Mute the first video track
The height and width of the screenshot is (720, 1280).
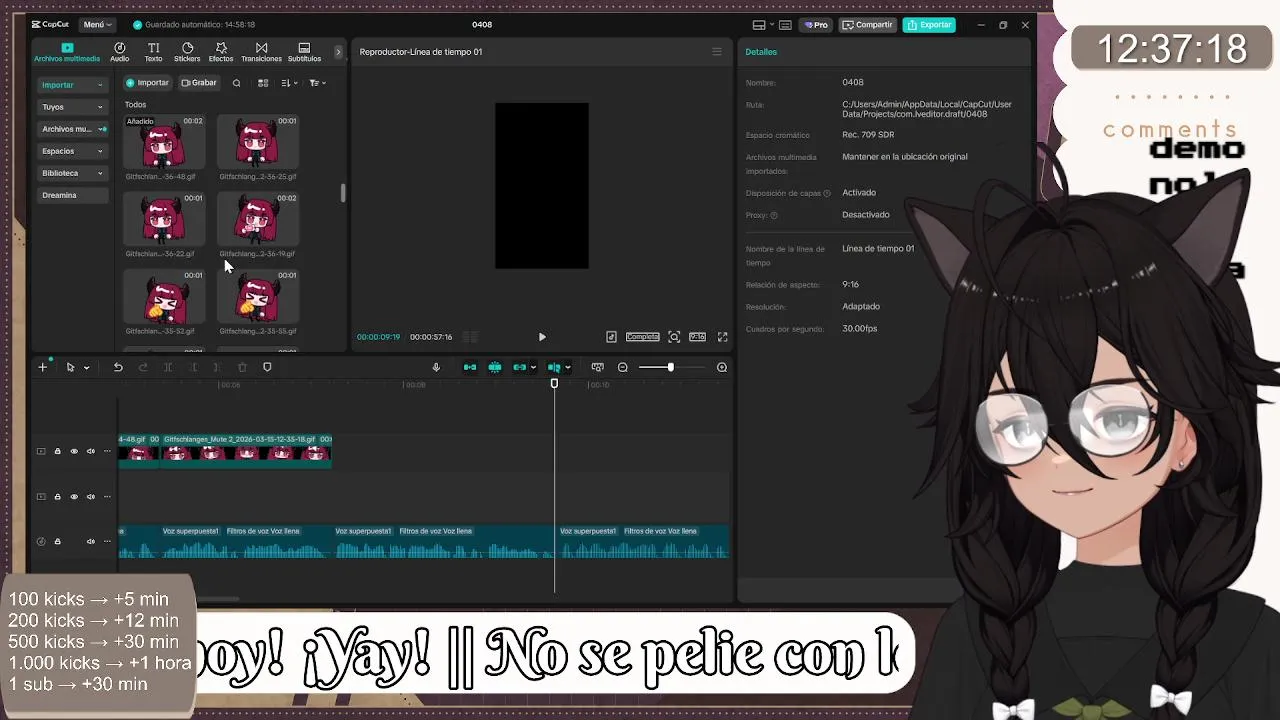tap(90, 451)
